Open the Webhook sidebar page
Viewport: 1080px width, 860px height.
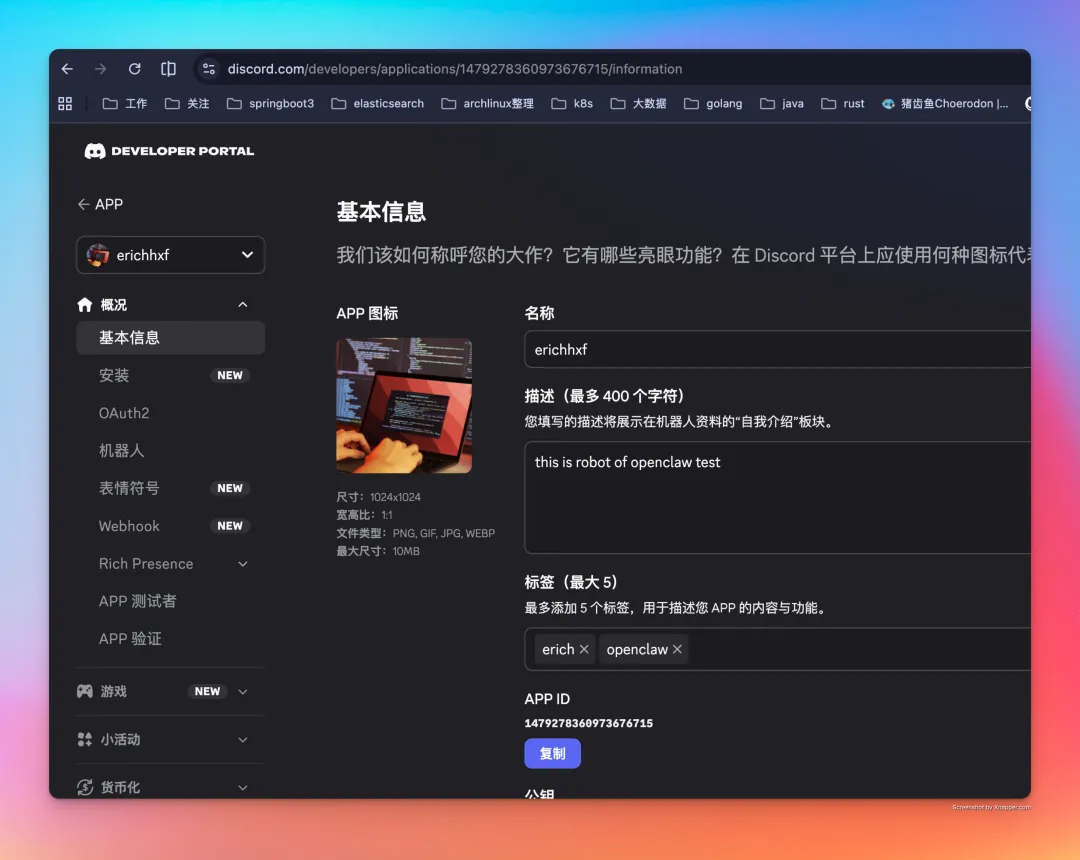click(x=129, y=526)
